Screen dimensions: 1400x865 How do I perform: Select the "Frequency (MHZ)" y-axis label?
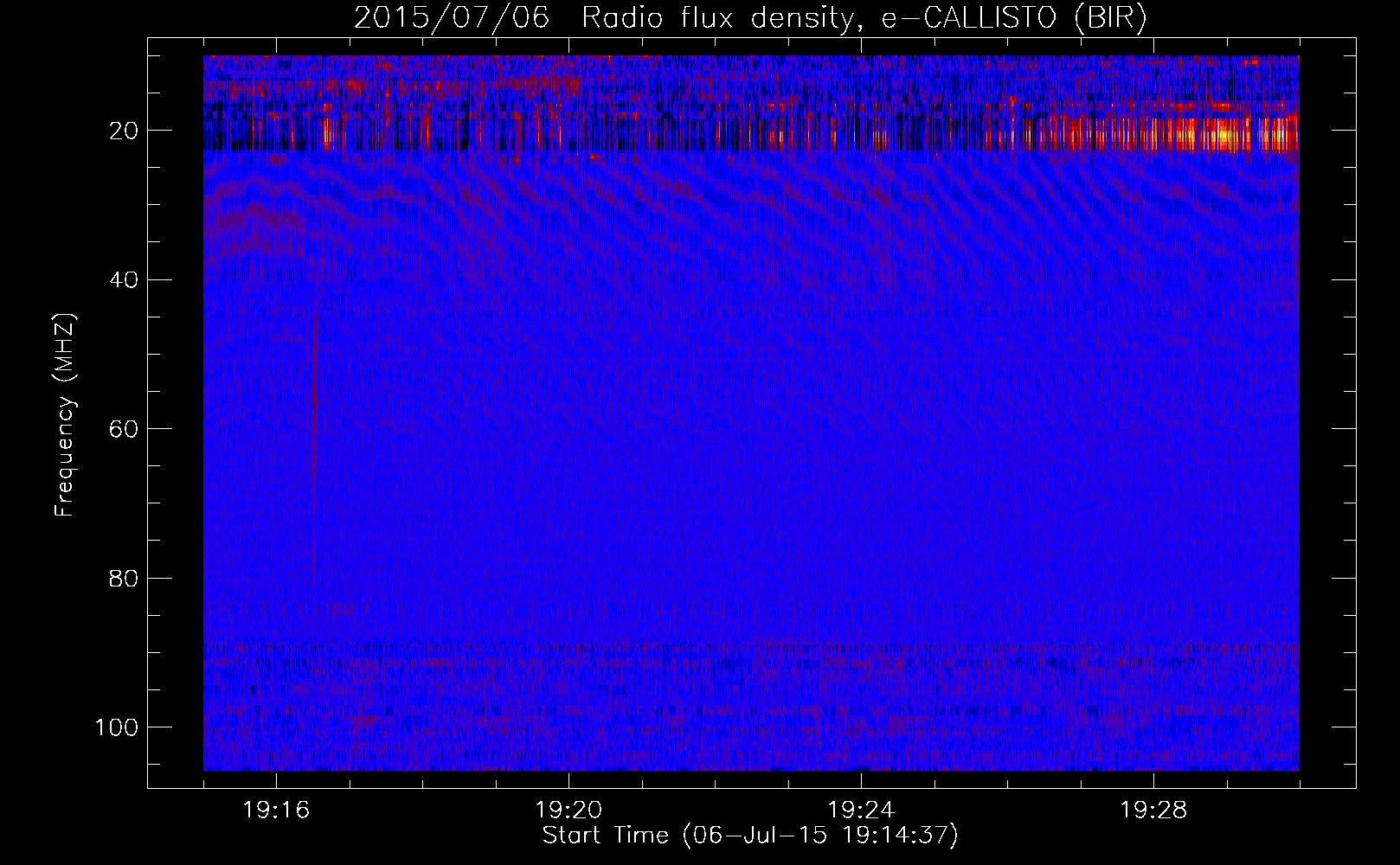65,415
